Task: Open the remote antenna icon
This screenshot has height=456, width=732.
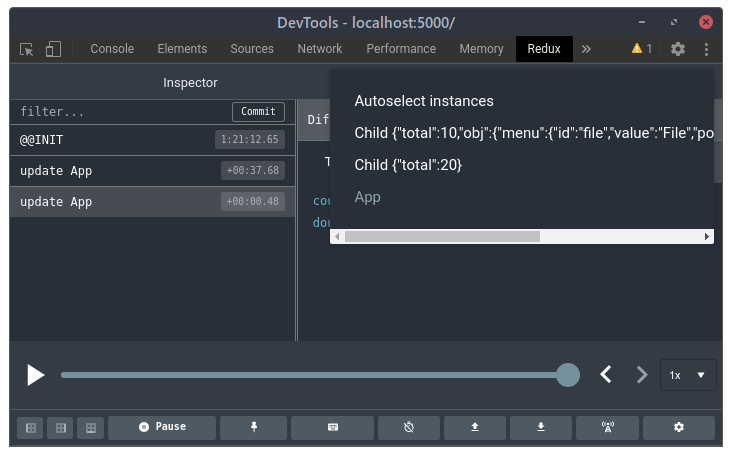Action: (607, 428)
